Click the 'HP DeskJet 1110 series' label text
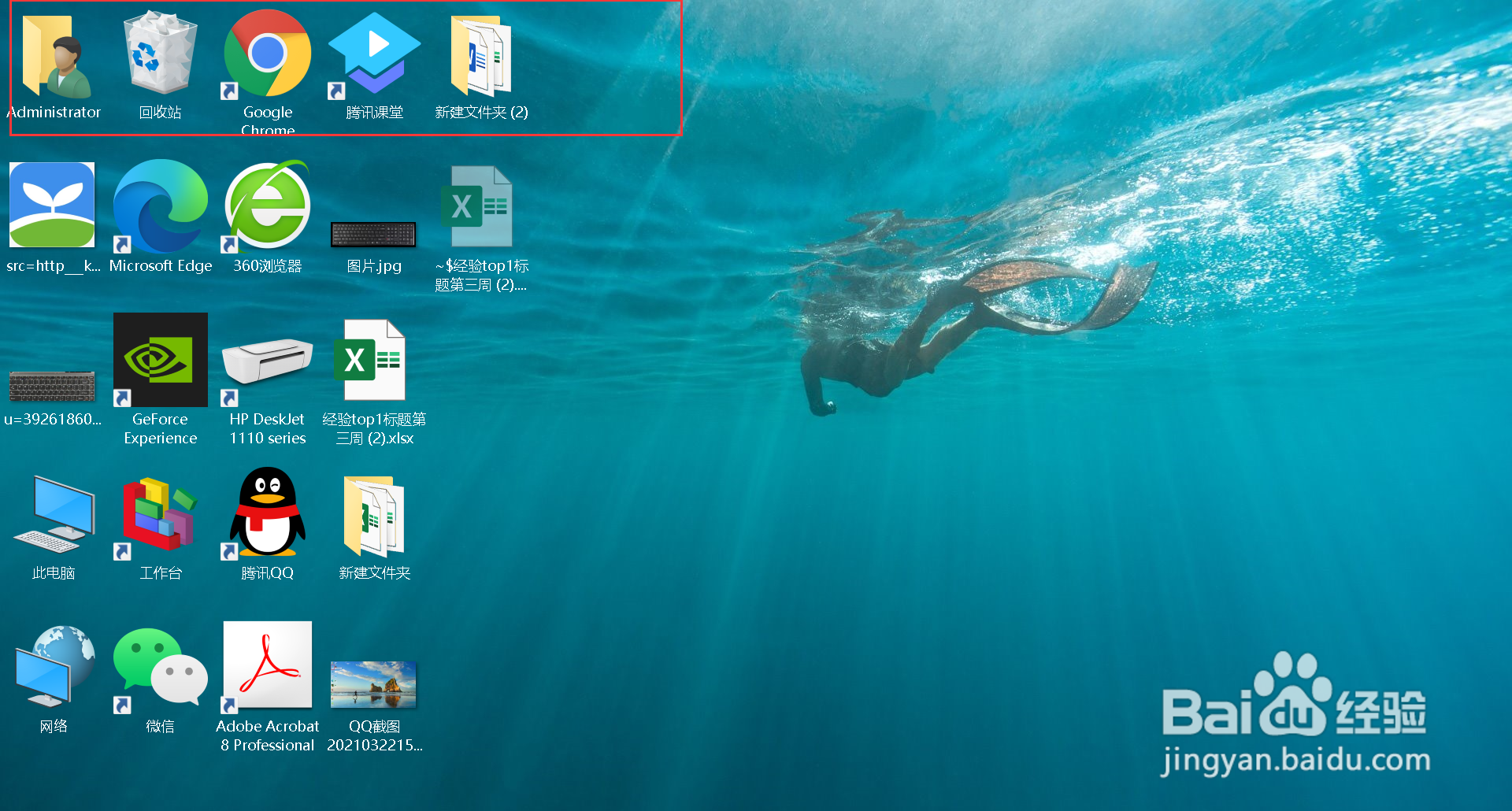 point(268,429)
